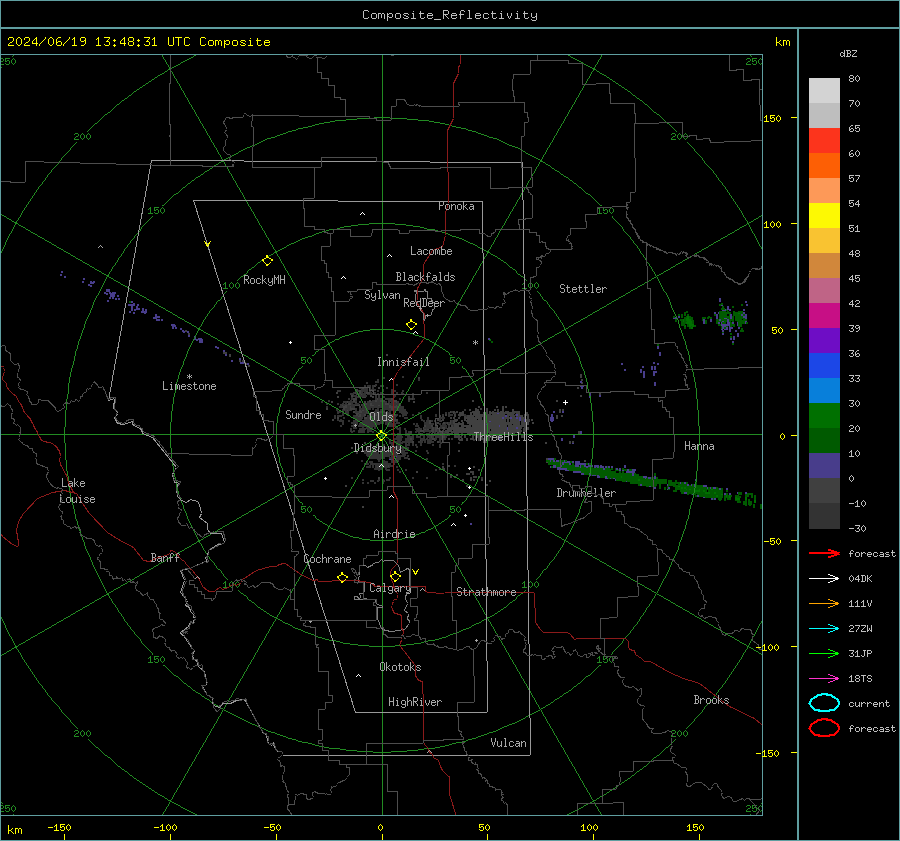The height and width of the screenshot is (841, 900).
Task: Click the Limestone label
Action: point(189,386)
